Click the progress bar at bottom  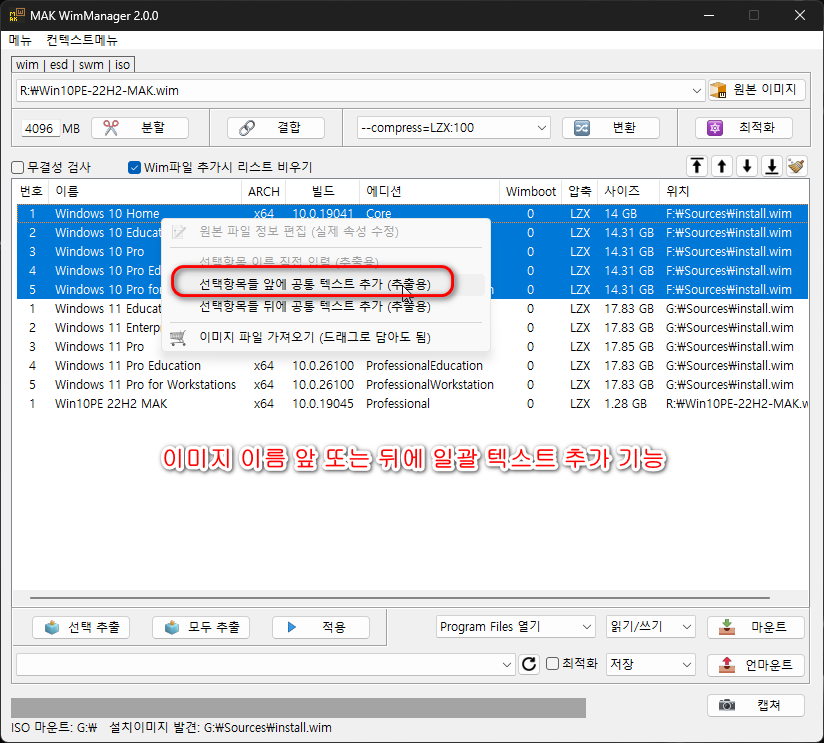[x=298, y=708]
